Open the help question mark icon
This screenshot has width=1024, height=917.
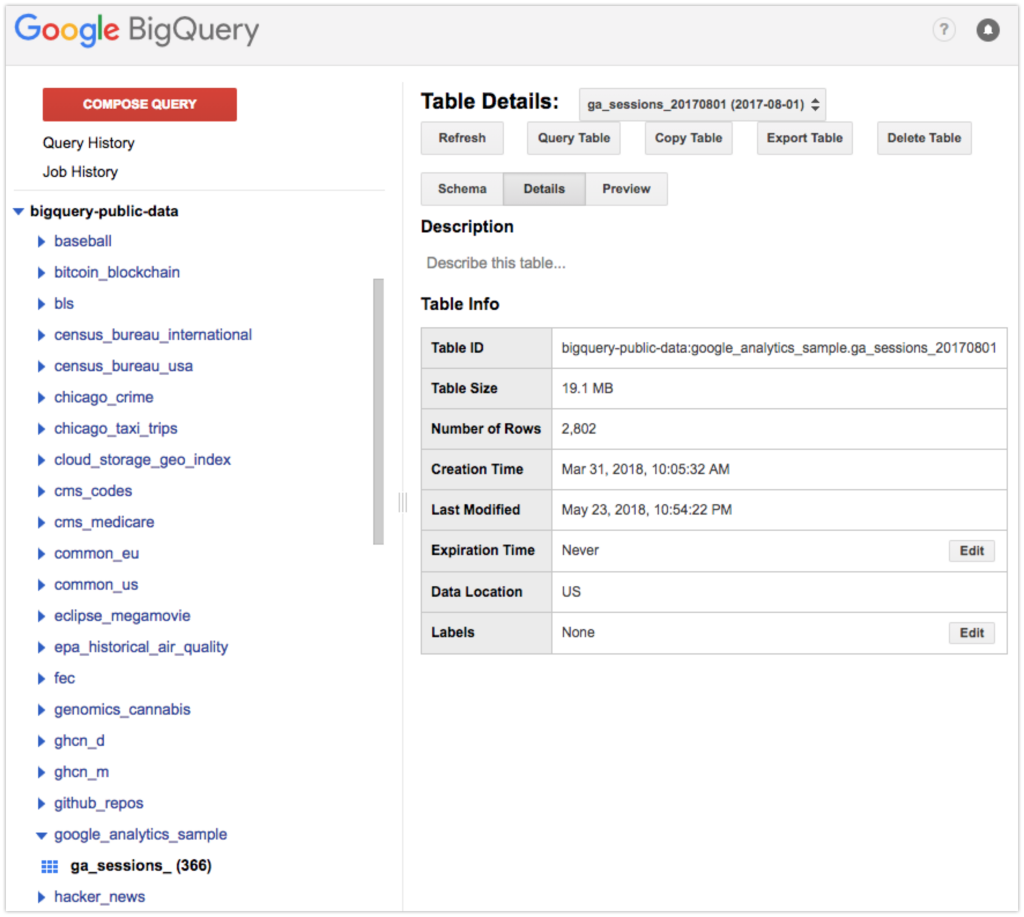tap(943, 29)
